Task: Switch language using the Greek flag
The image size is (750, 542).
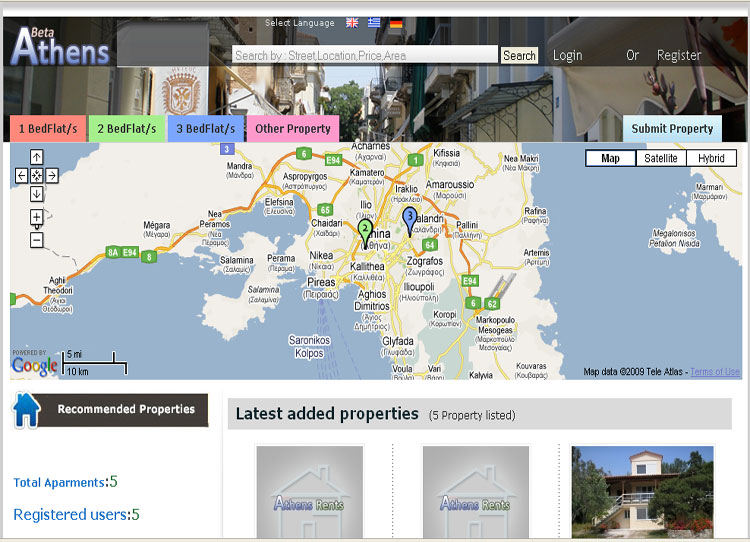Action: (374, 23)
